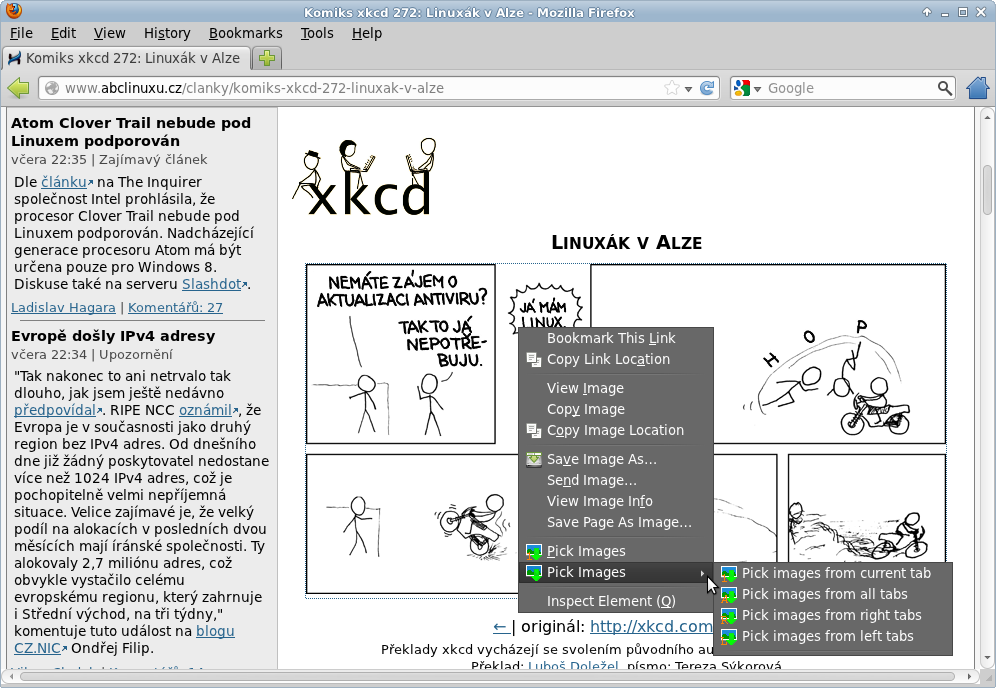Click the Google search engine icon
The image size is (996, 688).
[741, 88]
